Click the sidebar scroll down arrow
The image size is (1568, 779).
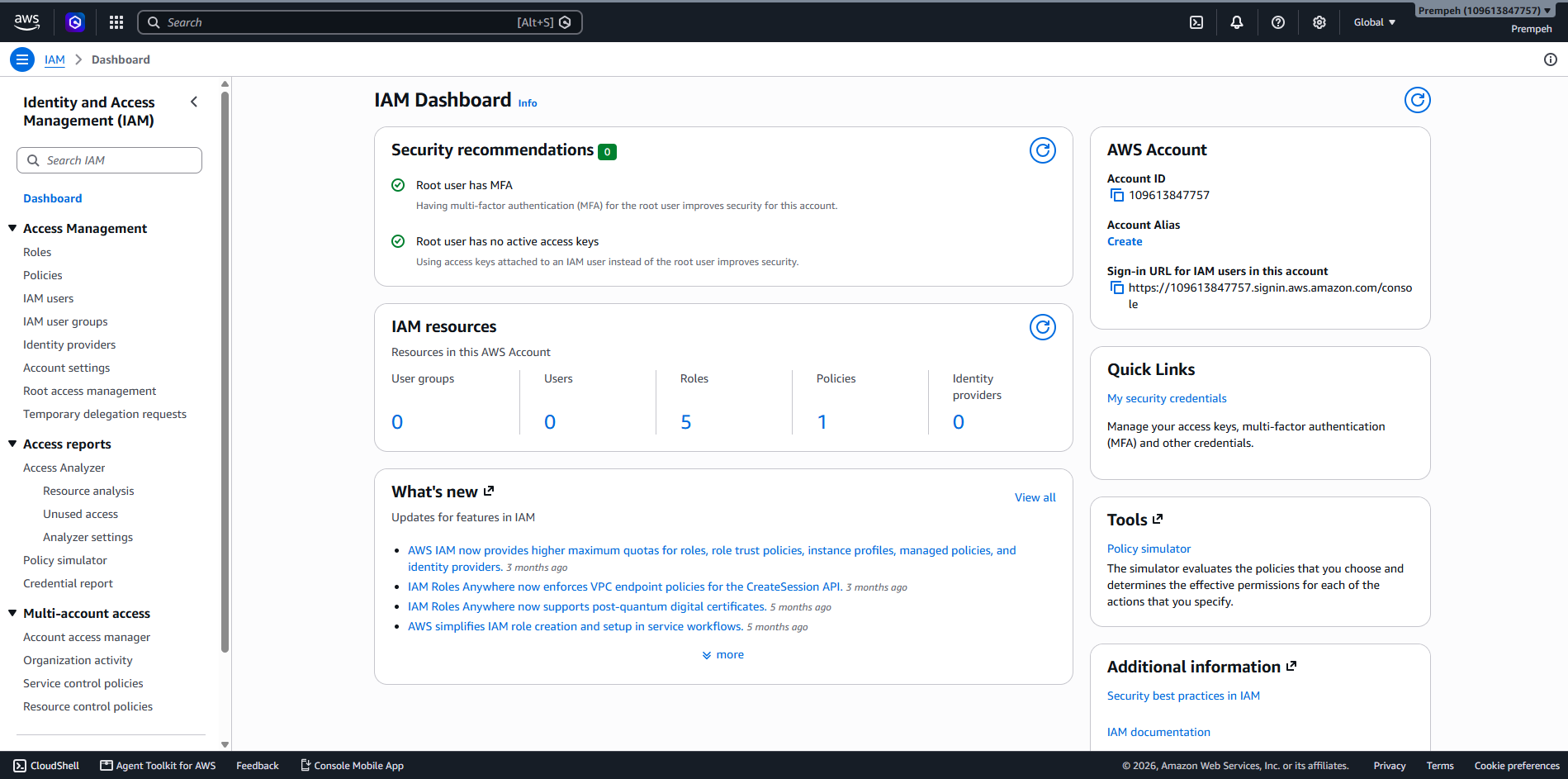click(225, 744)
